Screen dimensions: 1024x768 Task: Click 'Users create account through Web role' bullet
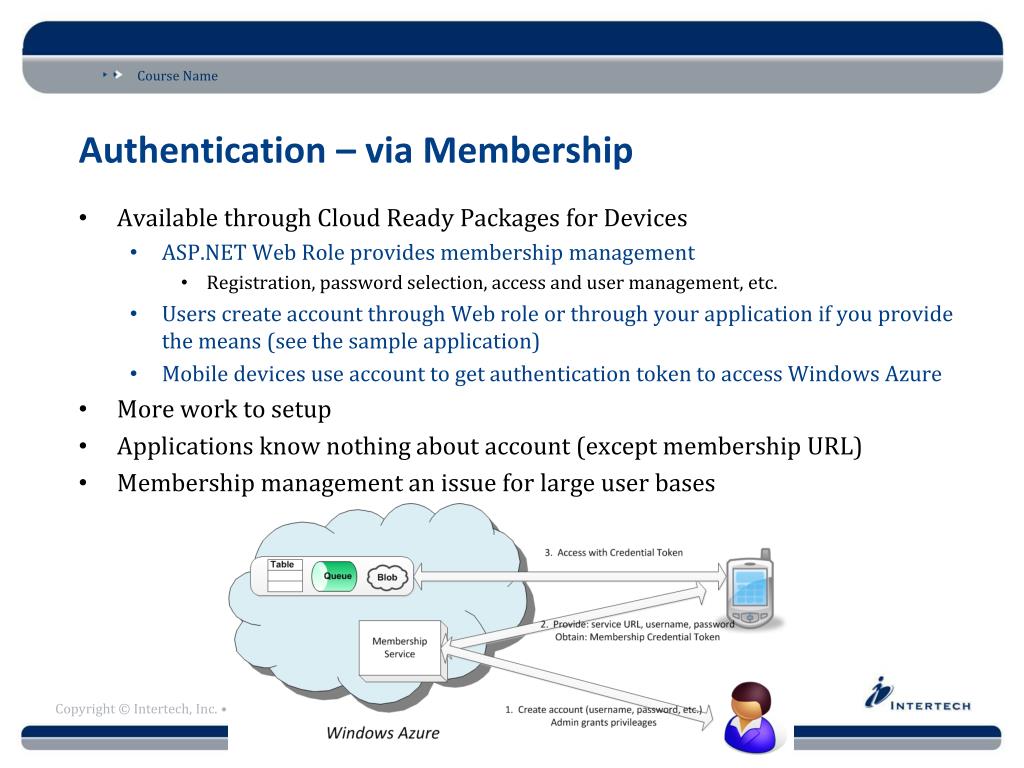pos(557,327)
